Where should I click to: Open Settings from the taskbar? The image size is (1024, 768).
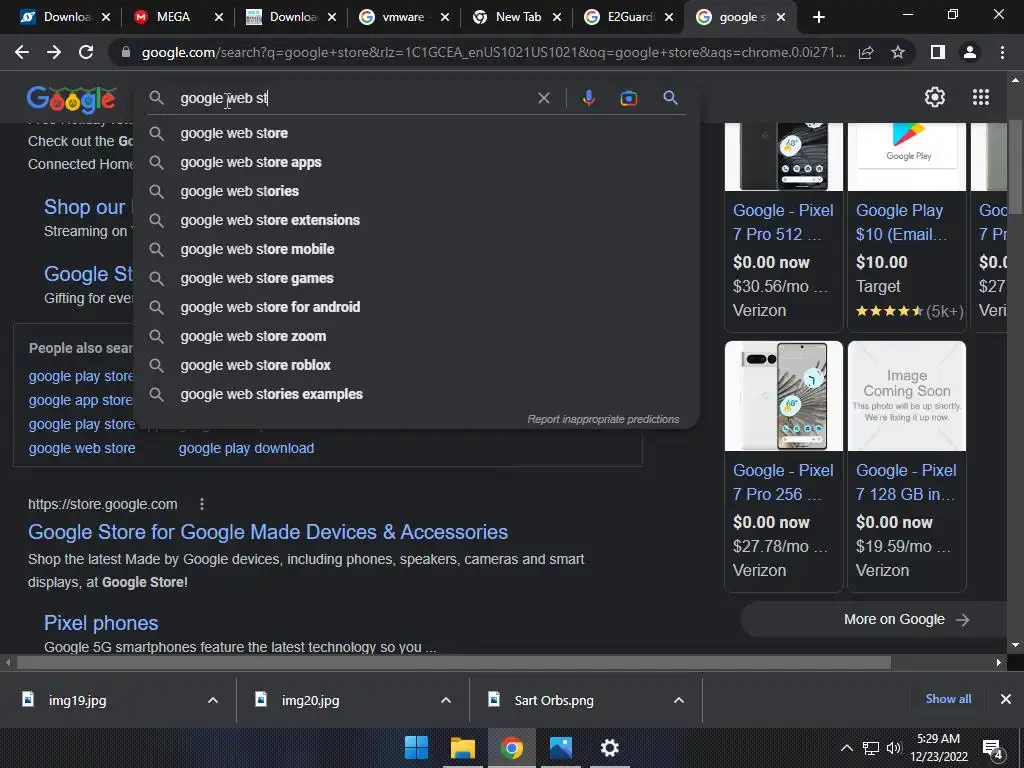[609, 748]
